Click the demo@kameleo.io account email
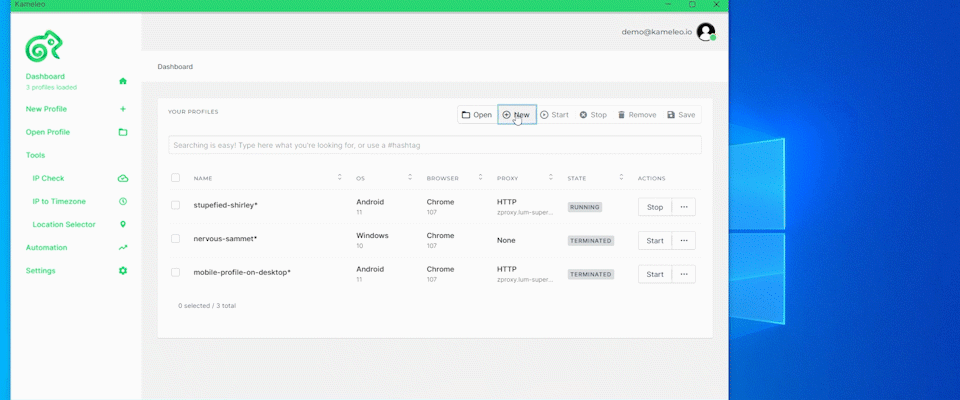960x400 pixels. (x=657, y=32)
